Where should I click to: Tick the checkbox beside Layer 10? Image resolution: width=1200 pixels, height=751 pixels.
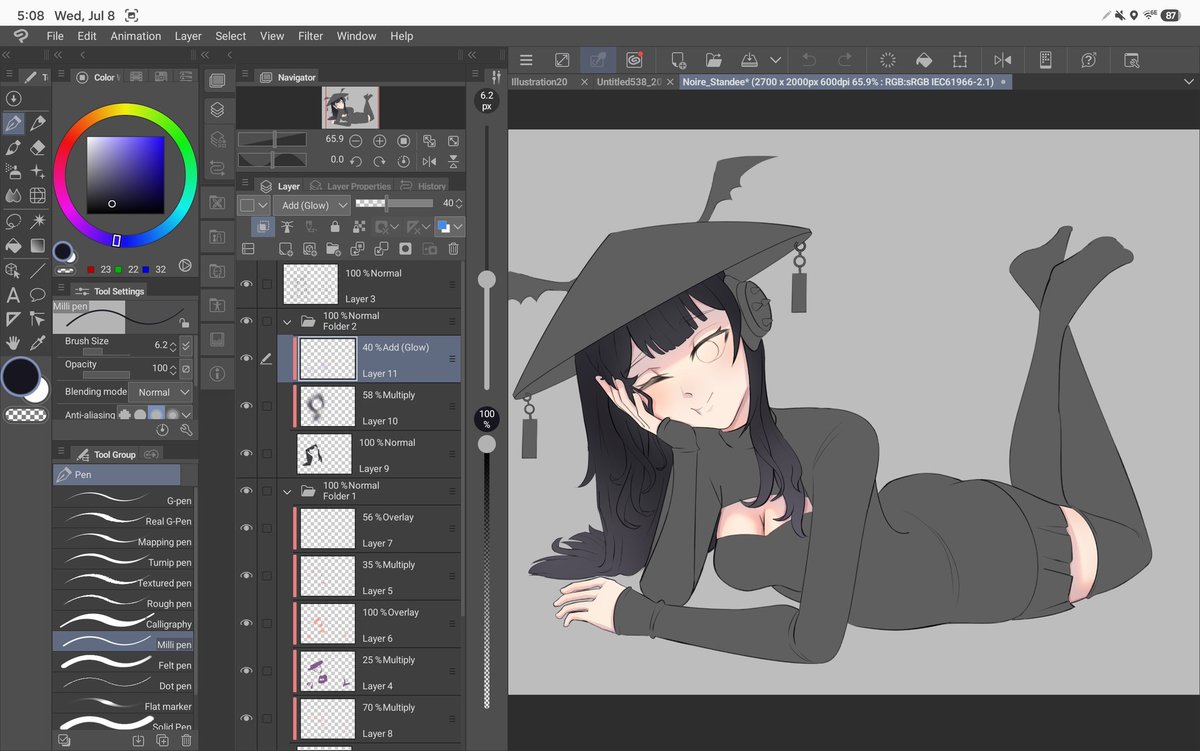click(x=267, y=406)
